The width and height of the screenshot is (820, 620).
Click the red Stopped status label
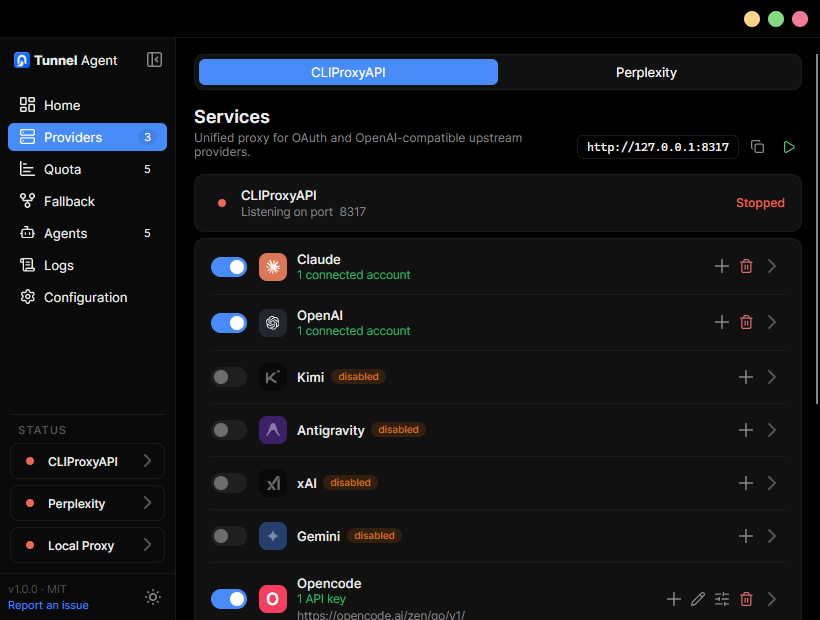tap(760, 203)
